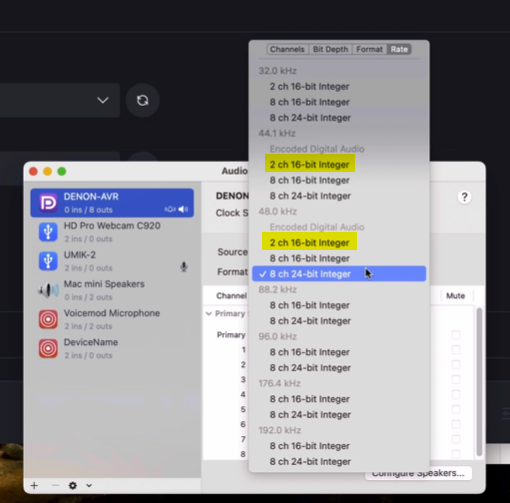The height and width of the screenshot is (503, 510).
Task: Select checked 8 ch 24-bit Integer at 48.0 kHz
Action: click(339, 274)
